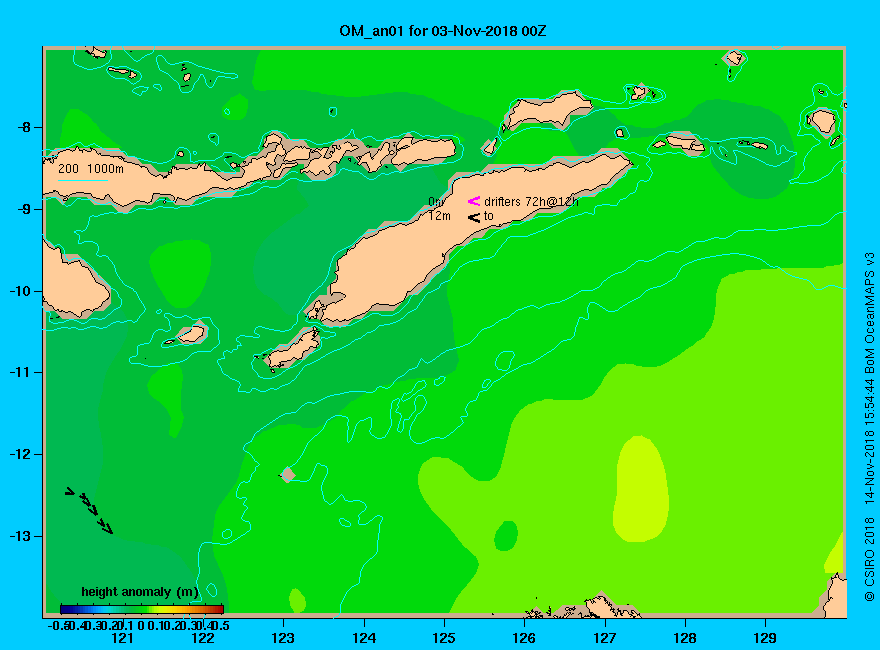
Task: Click latitude axis label -9
Action: click(x=24, y=209)
